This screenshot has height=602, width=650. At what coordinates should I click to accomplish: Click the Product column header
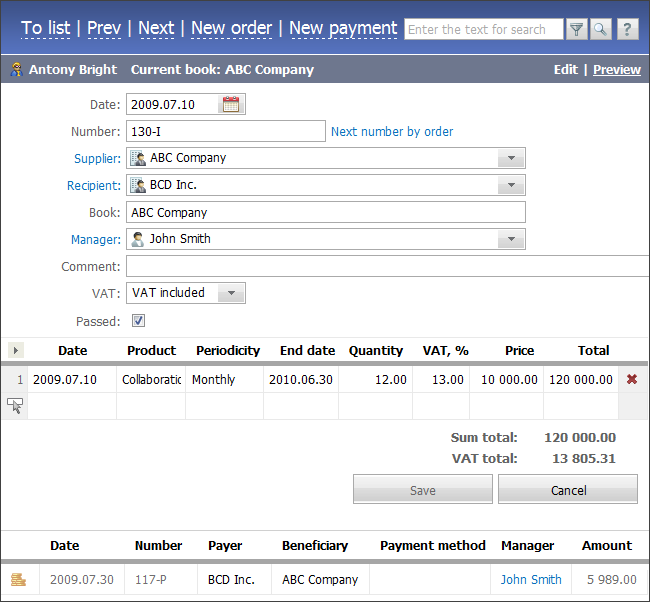(151, 350)
